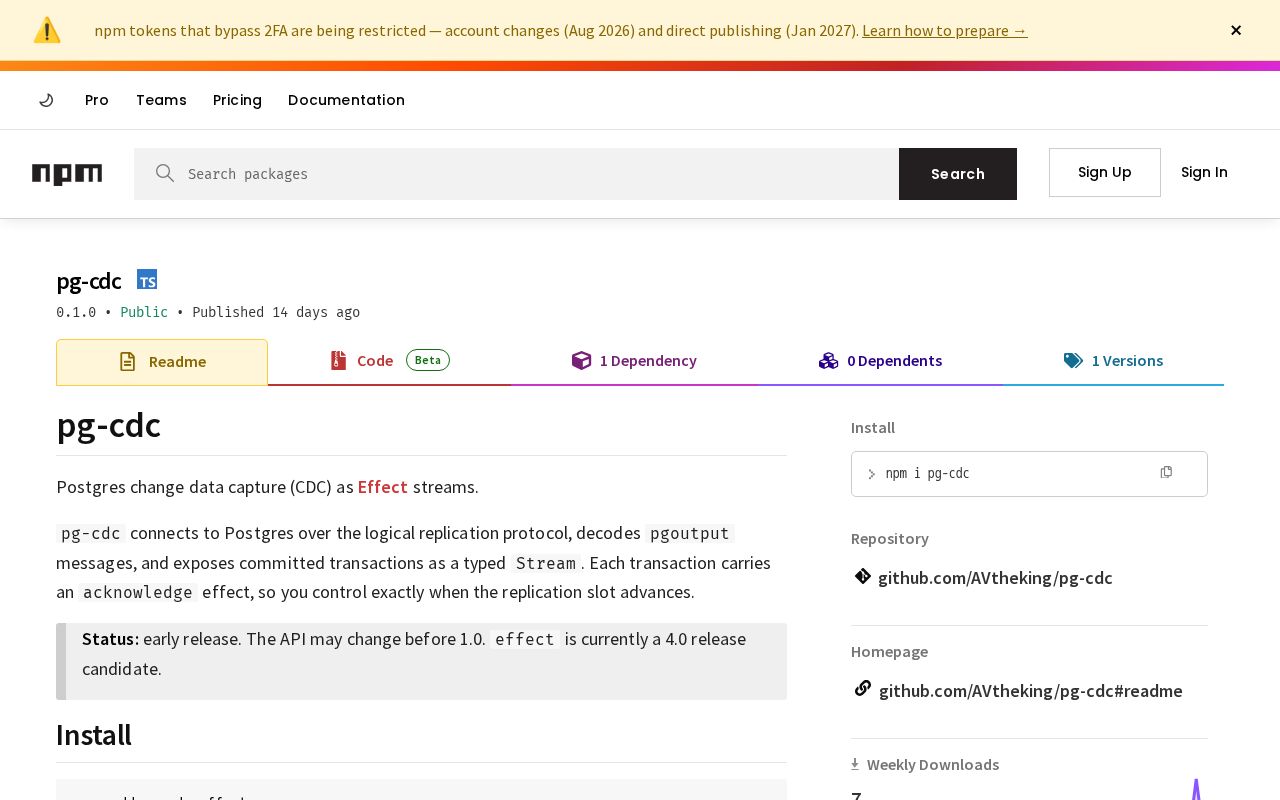Open the pg-cdc#readme homepage link

tap(1030, 691)
